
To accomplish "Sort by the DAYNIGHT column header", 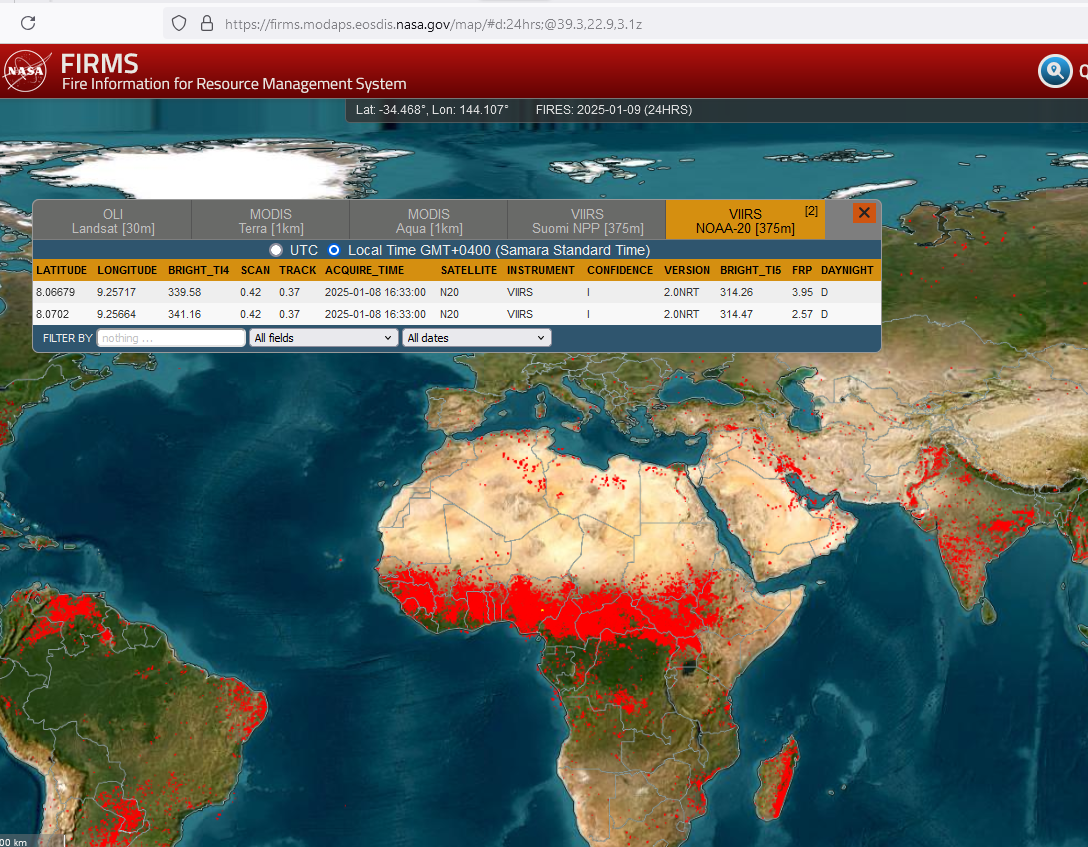I will (x=847, y=270).
